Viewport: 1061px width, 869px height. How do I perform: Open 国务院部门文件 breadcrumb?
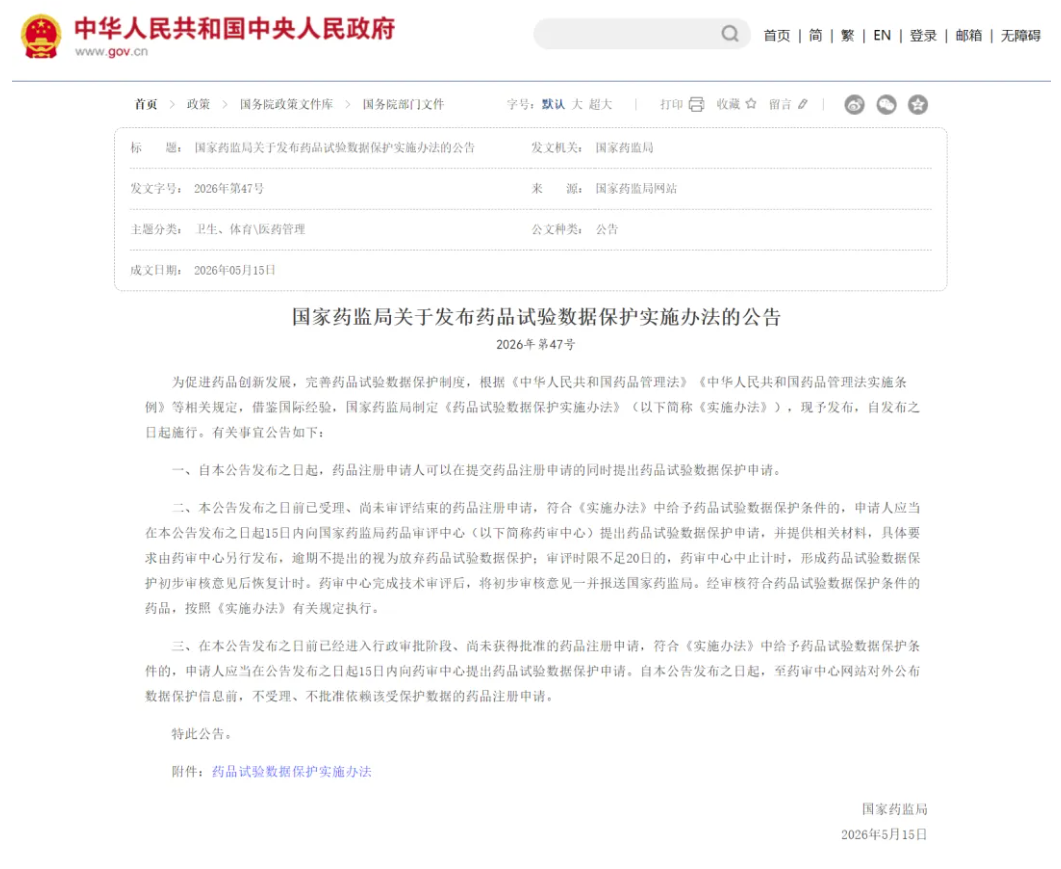(x=403, y=104)
